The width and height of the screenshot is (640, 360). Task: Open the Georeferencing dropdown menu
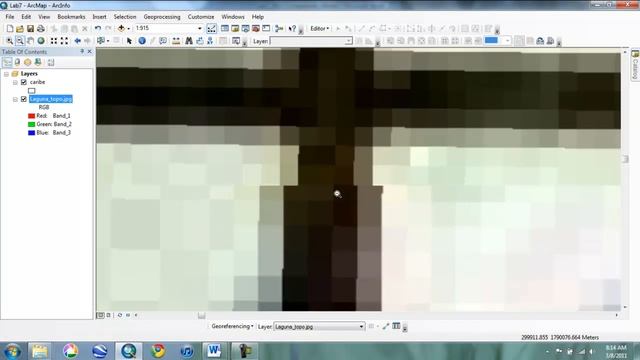(x=232, y=326)
